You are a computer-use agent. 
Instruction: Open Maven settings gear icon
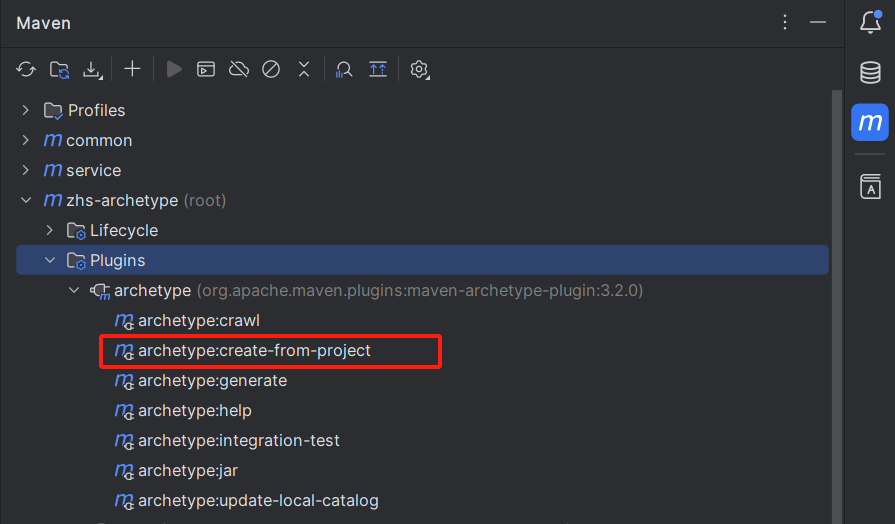click(420, 69)
